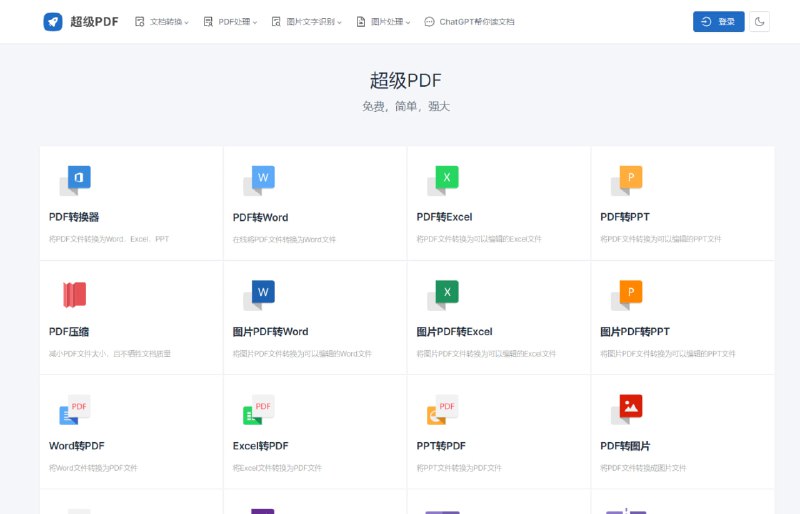Open the PDF转Word title link
The image size is (800, 514).
coord(260,217)
